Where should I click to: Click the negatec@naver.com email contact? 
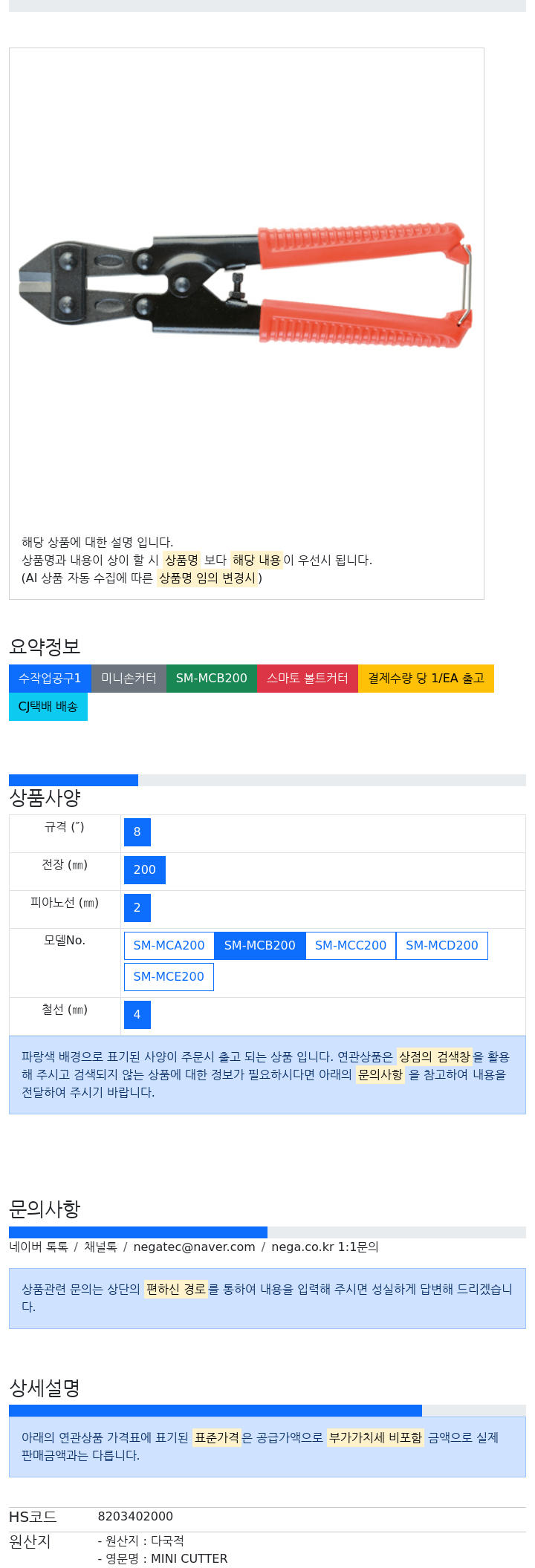point(194,1247)
